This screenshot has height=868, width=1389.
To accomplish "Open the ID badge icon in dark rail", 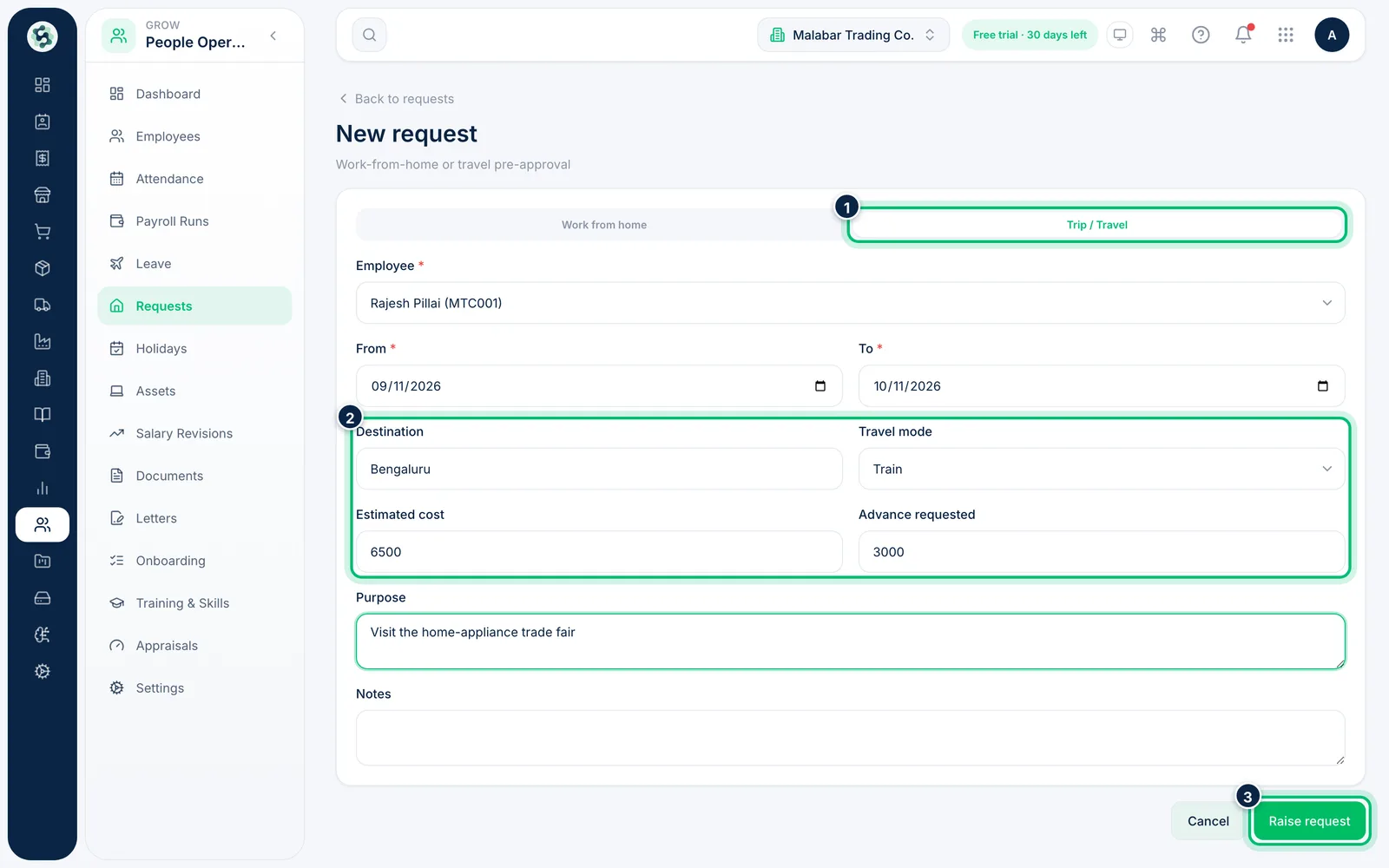I will tap(42, 122).
